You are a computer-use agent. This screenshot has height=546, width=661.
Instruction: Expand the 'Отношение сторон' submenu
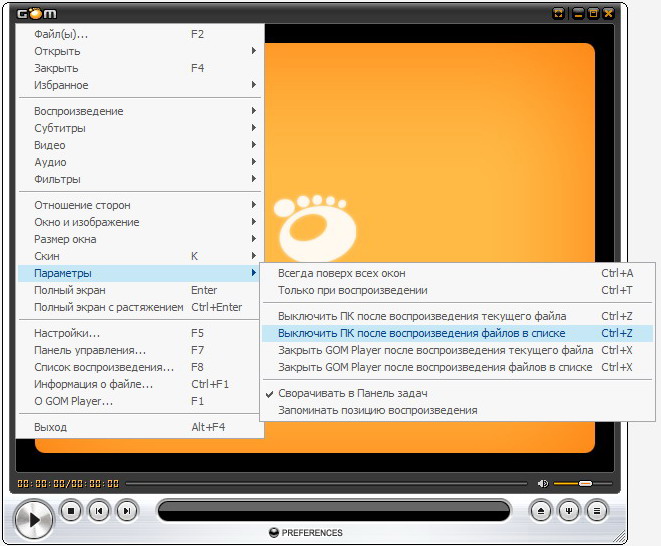139,205
